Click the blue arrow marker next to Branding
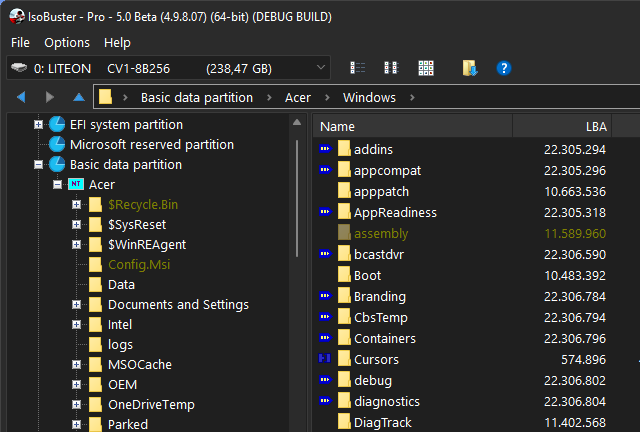The height and width of the screenshot is (432, 640). pyautogui.click(x=325, y=296)
